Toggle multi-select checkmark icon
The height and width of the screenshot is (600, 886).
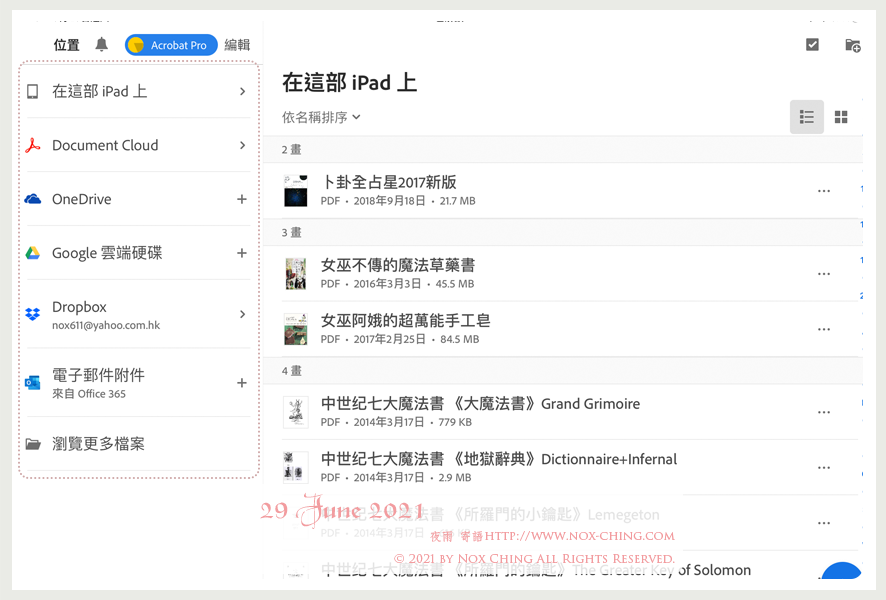coord(812,45)
